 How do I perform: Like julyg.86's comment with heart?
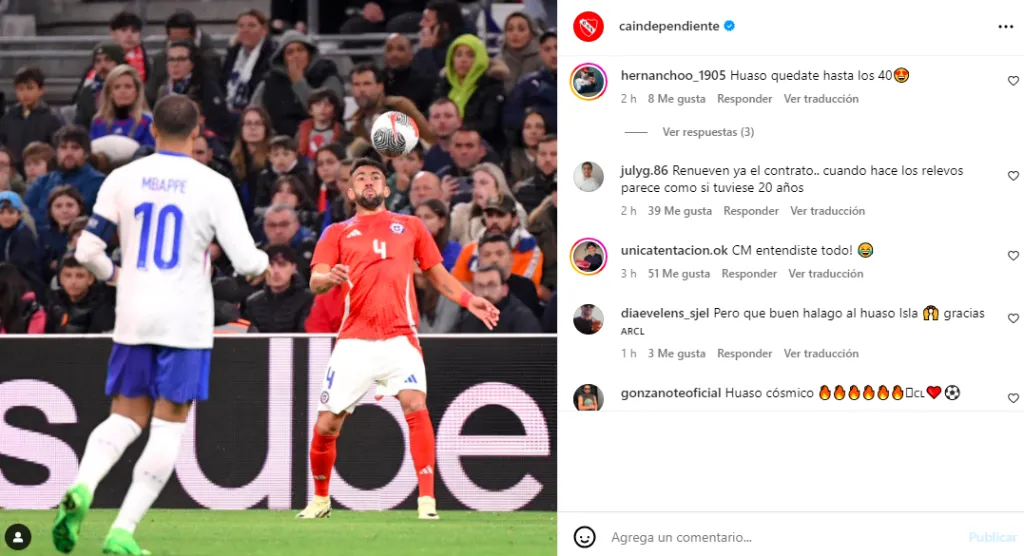click(1013, 176)
